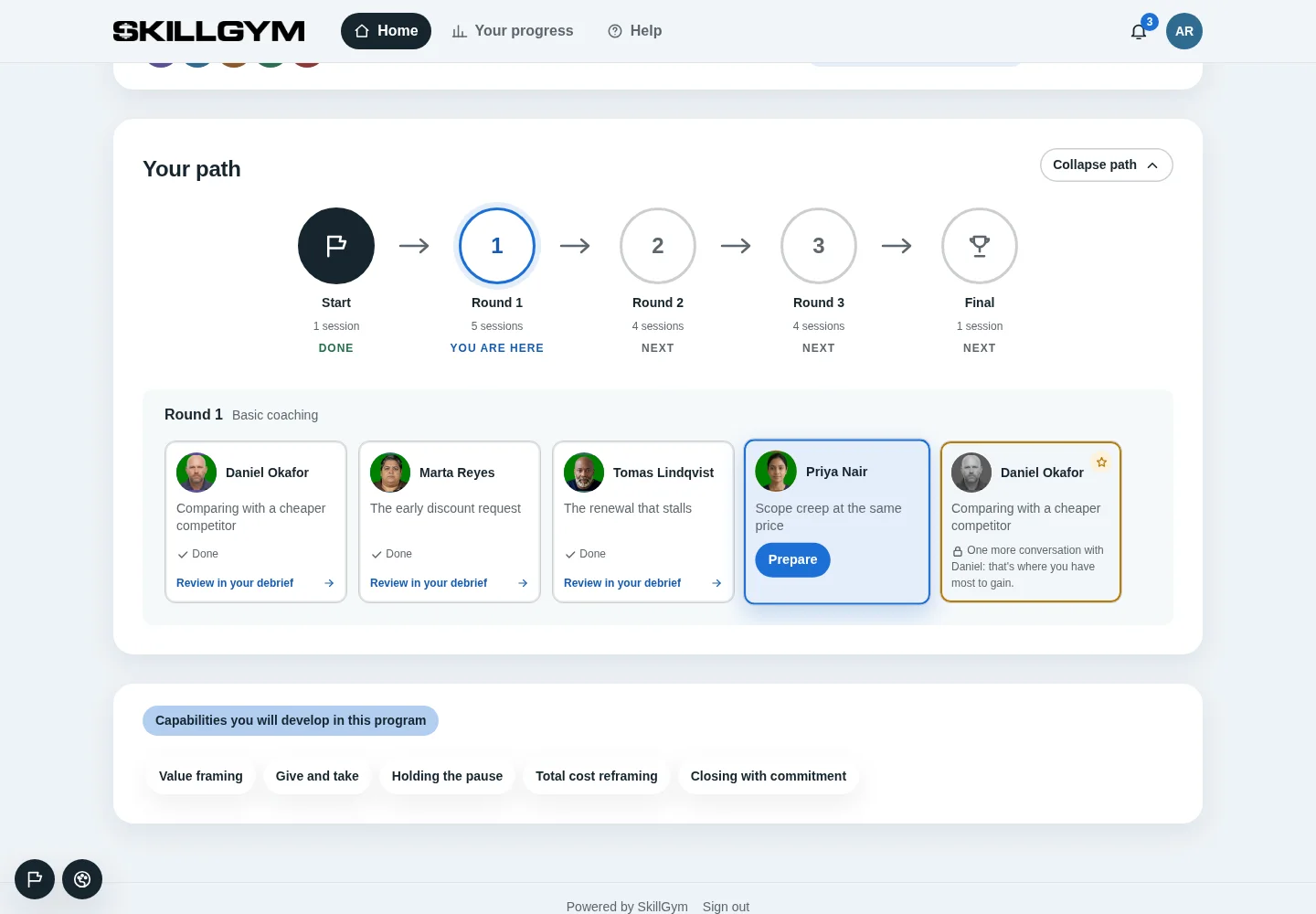Click the 'One more conversation with Daniel' note

(1028, 567)
